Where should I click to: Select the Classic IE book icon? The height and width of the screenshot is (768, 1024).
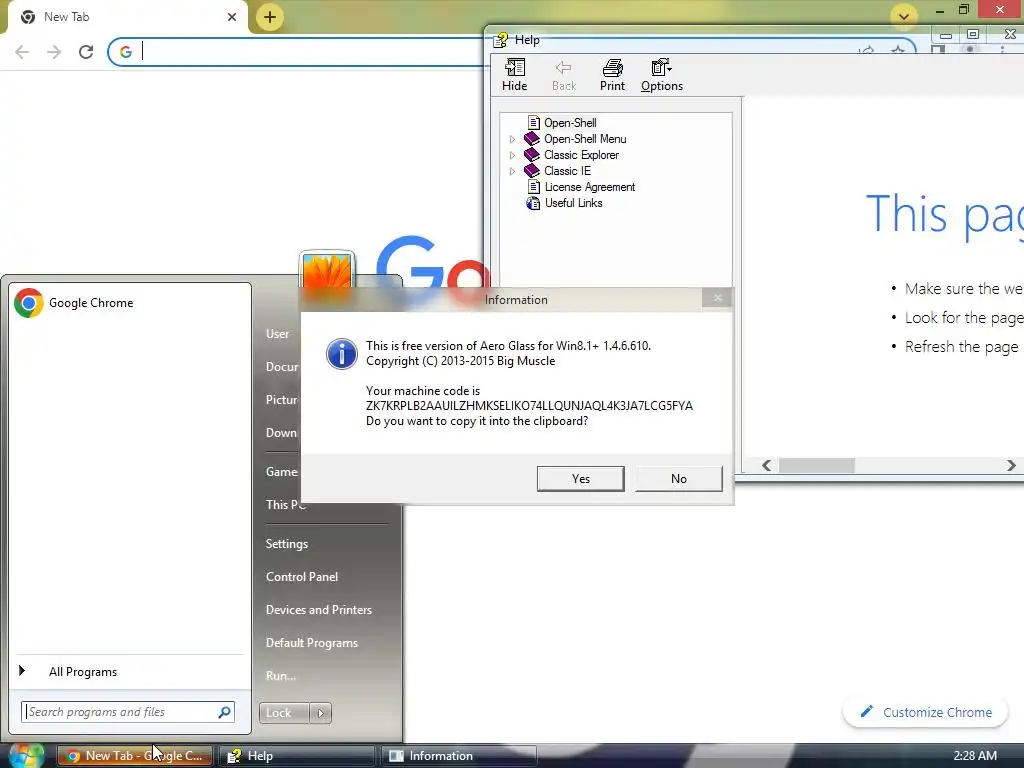[532, 170]
